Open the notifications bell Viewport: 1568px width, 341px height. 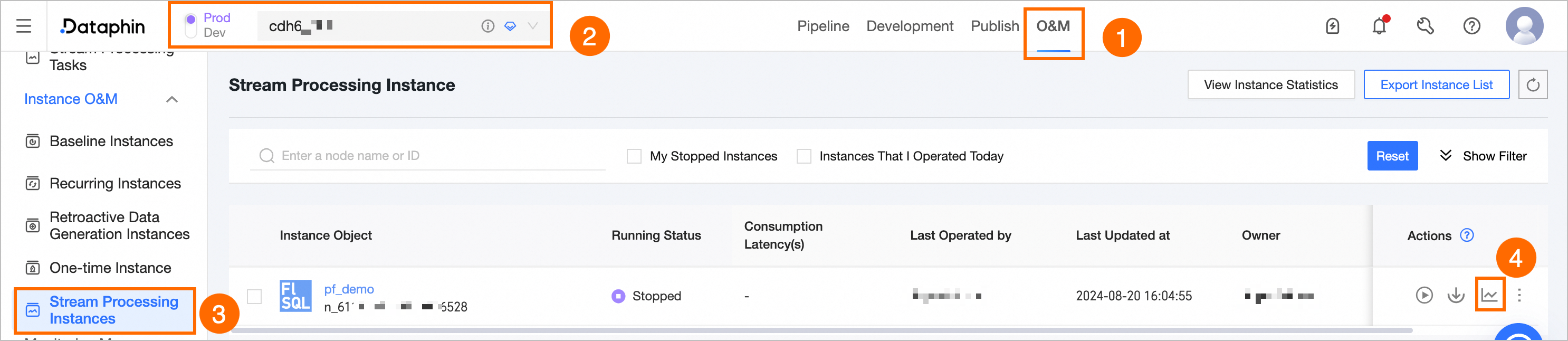(x=1379, y=26)
